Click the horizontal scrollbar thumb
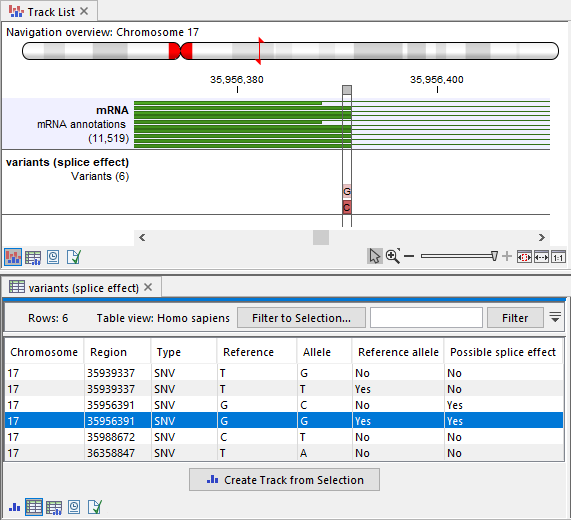571x520 pixels. pos(321,237)
